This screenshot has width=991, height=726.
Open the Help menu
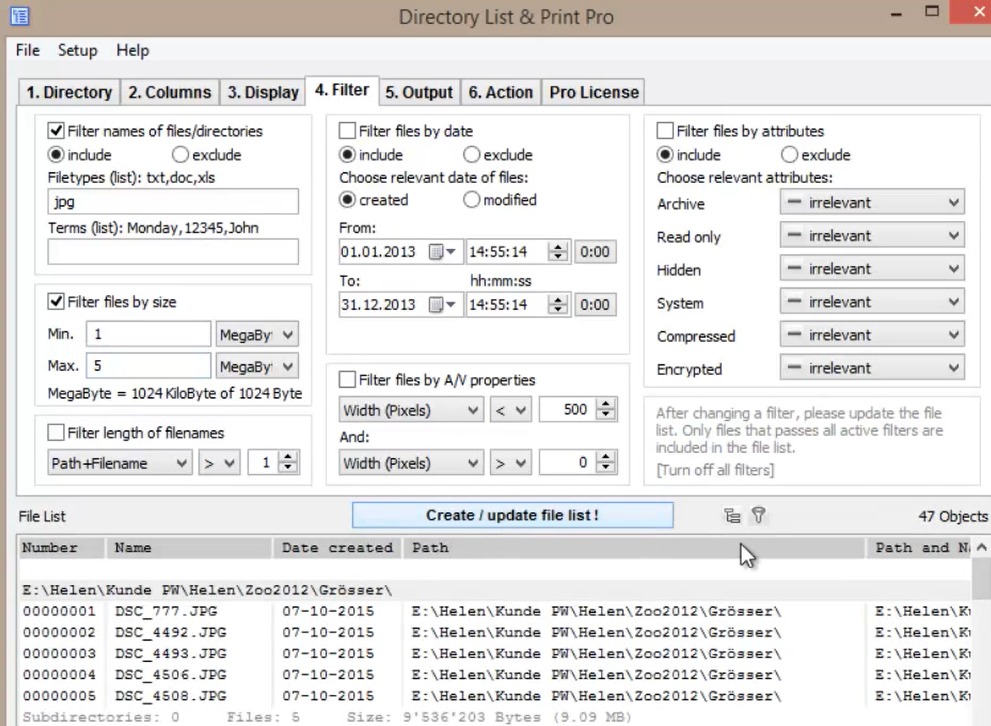[132, 50]
